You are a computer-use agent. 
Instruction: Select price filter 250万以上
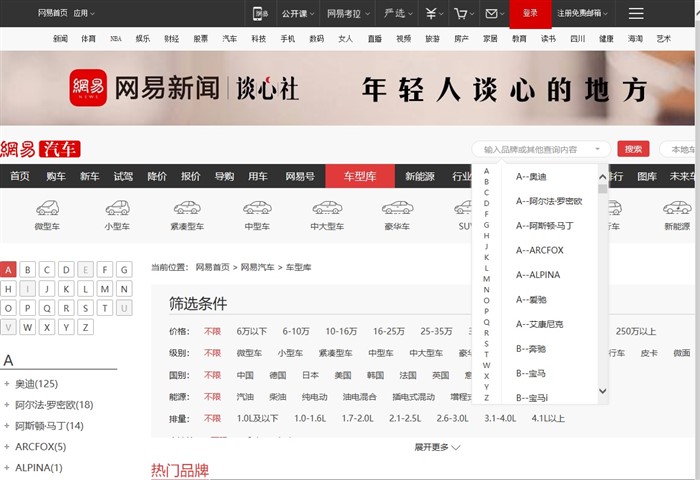click(x=636, y=331)
